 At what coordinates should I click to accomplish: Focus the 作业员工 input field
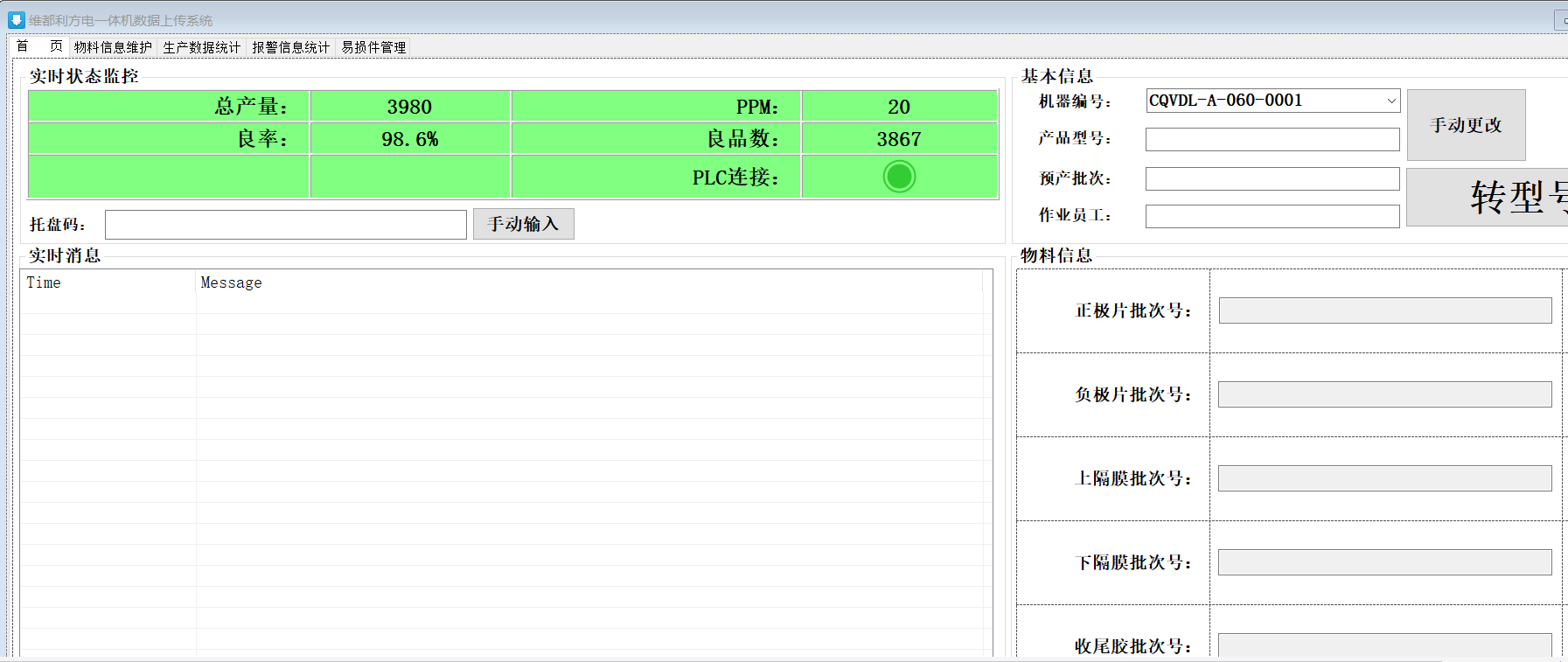[1272, 216]
